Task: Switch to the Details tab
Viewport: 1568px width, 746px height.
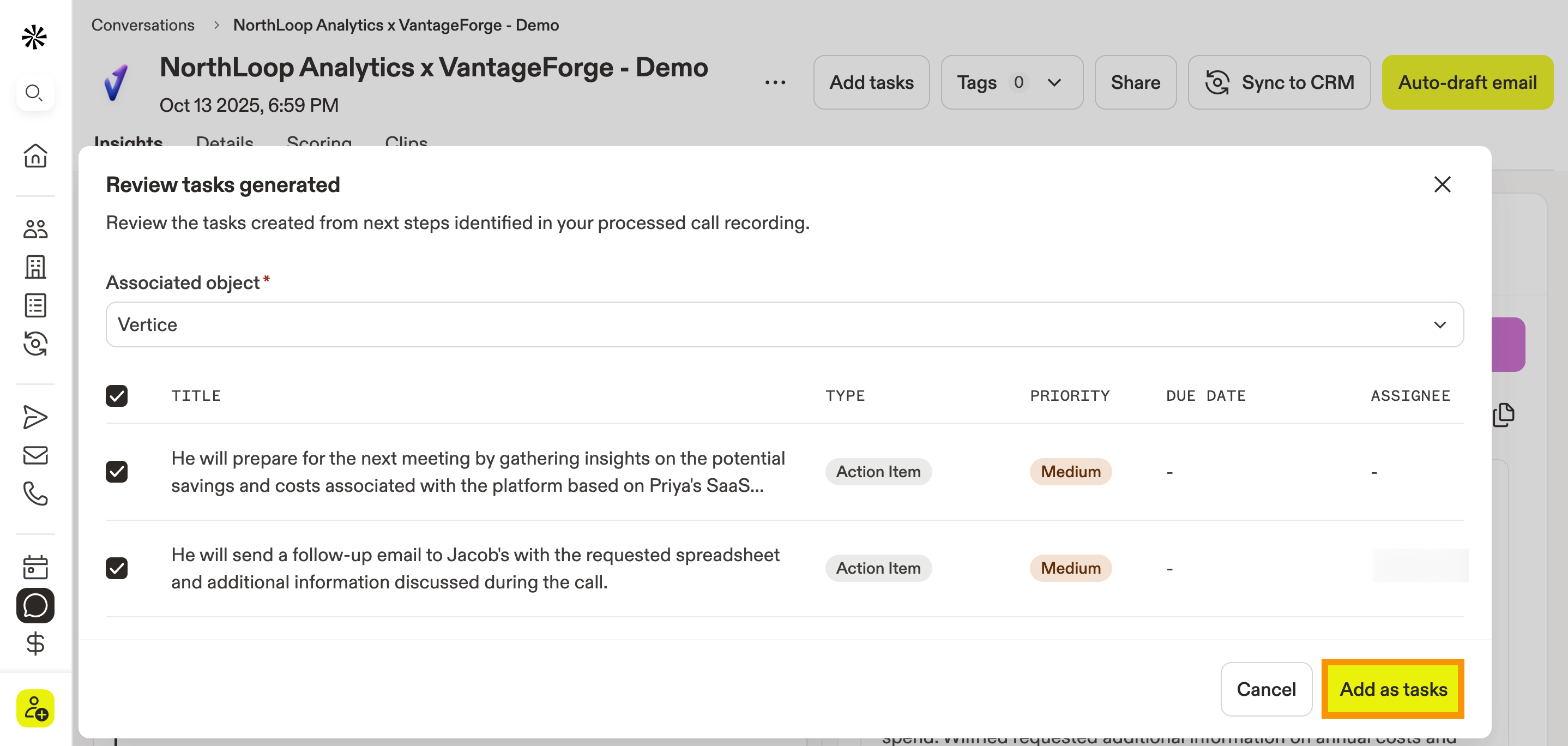Action: click(x=224, y=141)
